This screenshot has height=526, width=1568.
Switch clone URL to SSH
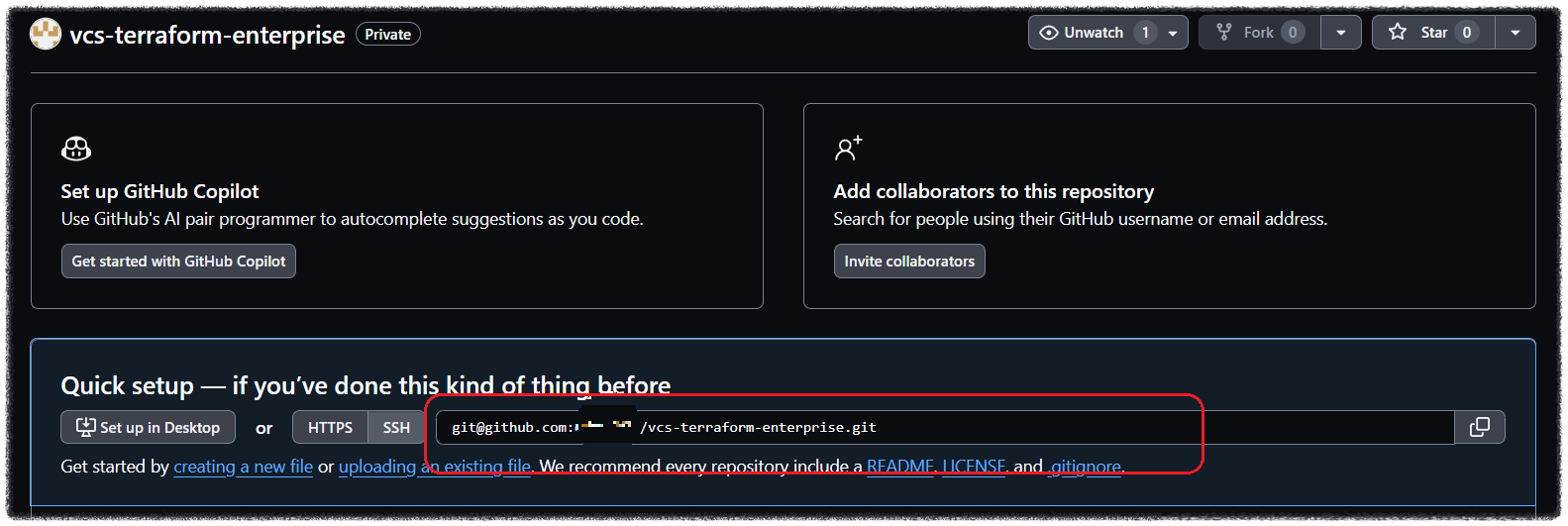click(x=396, y=427)
